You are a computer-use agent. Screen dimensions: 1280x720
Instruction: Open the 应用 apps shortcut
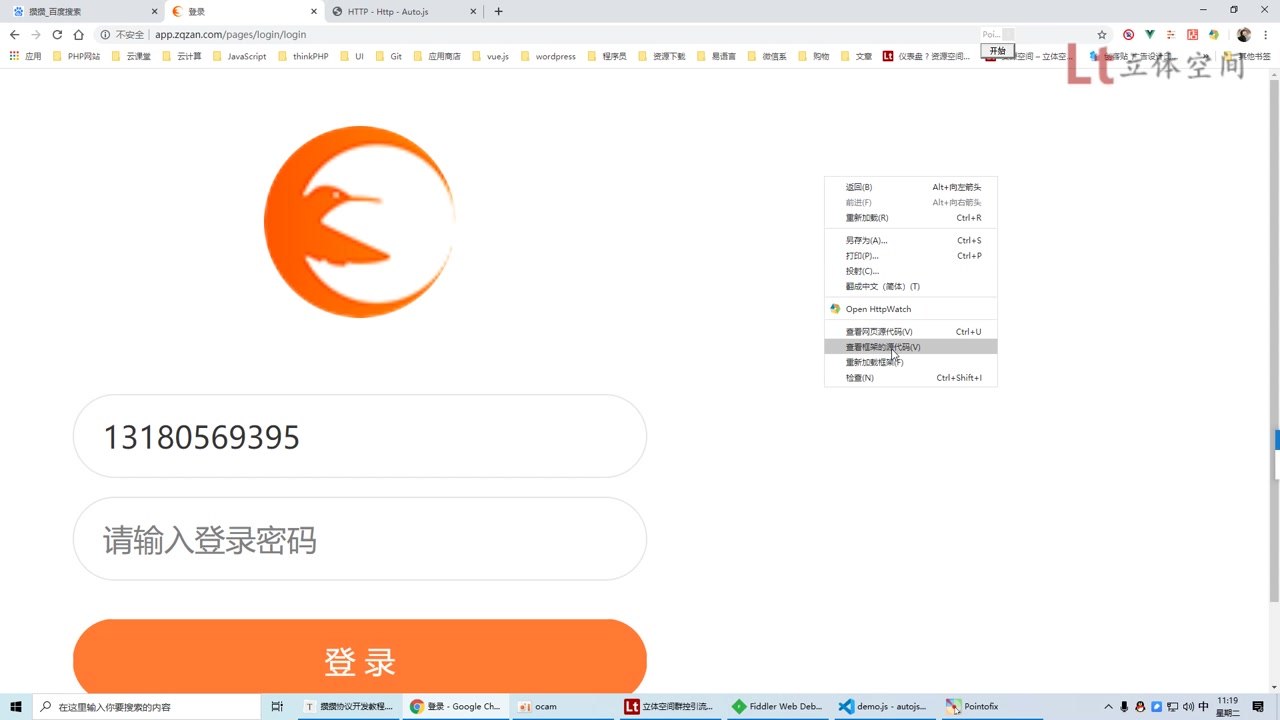click(26, 56)
